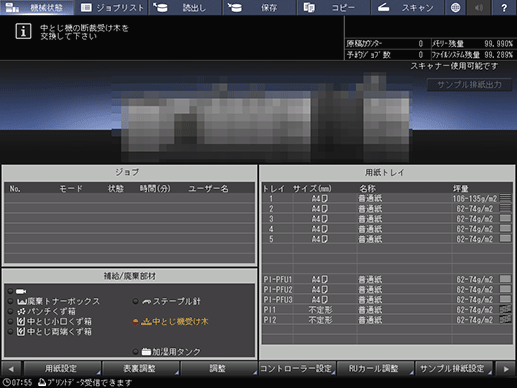Open the 読出し tab

pos(185,7)
